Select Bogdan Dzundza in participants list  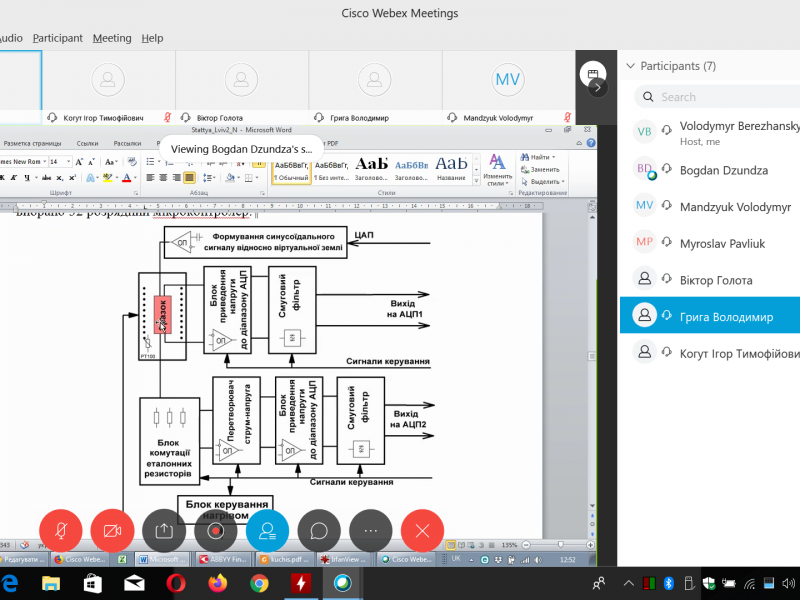point(723,171)
